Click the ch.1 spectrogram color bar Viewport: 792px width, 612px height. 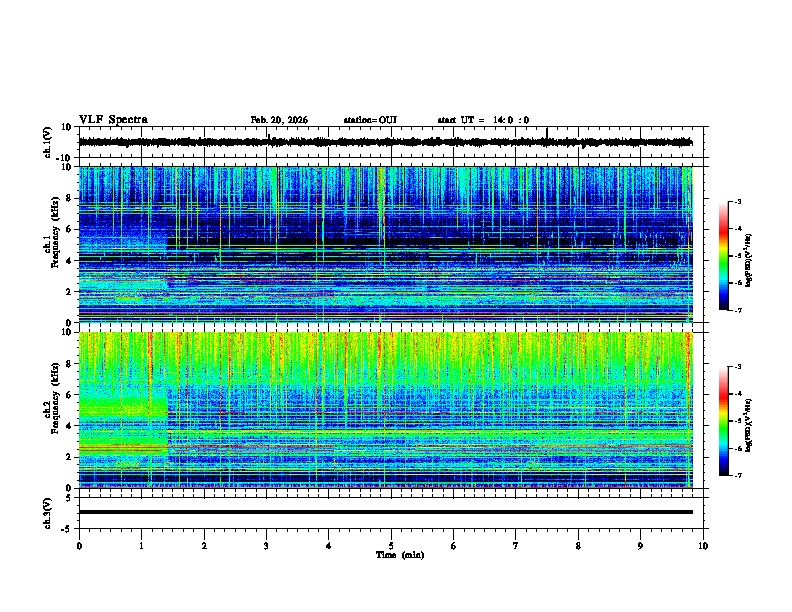724,256
